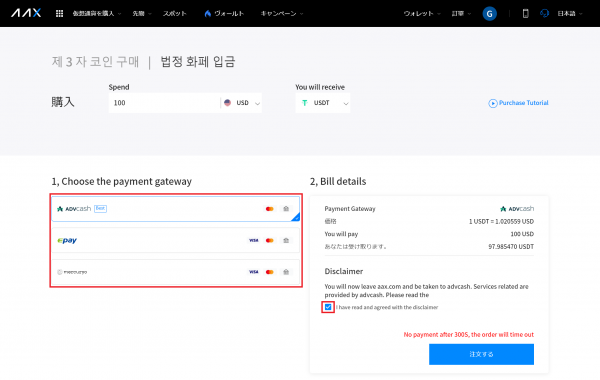Open the apps grid menu icon
The width and height of the screenshot is (600, 380).
[x=59, y=13]
